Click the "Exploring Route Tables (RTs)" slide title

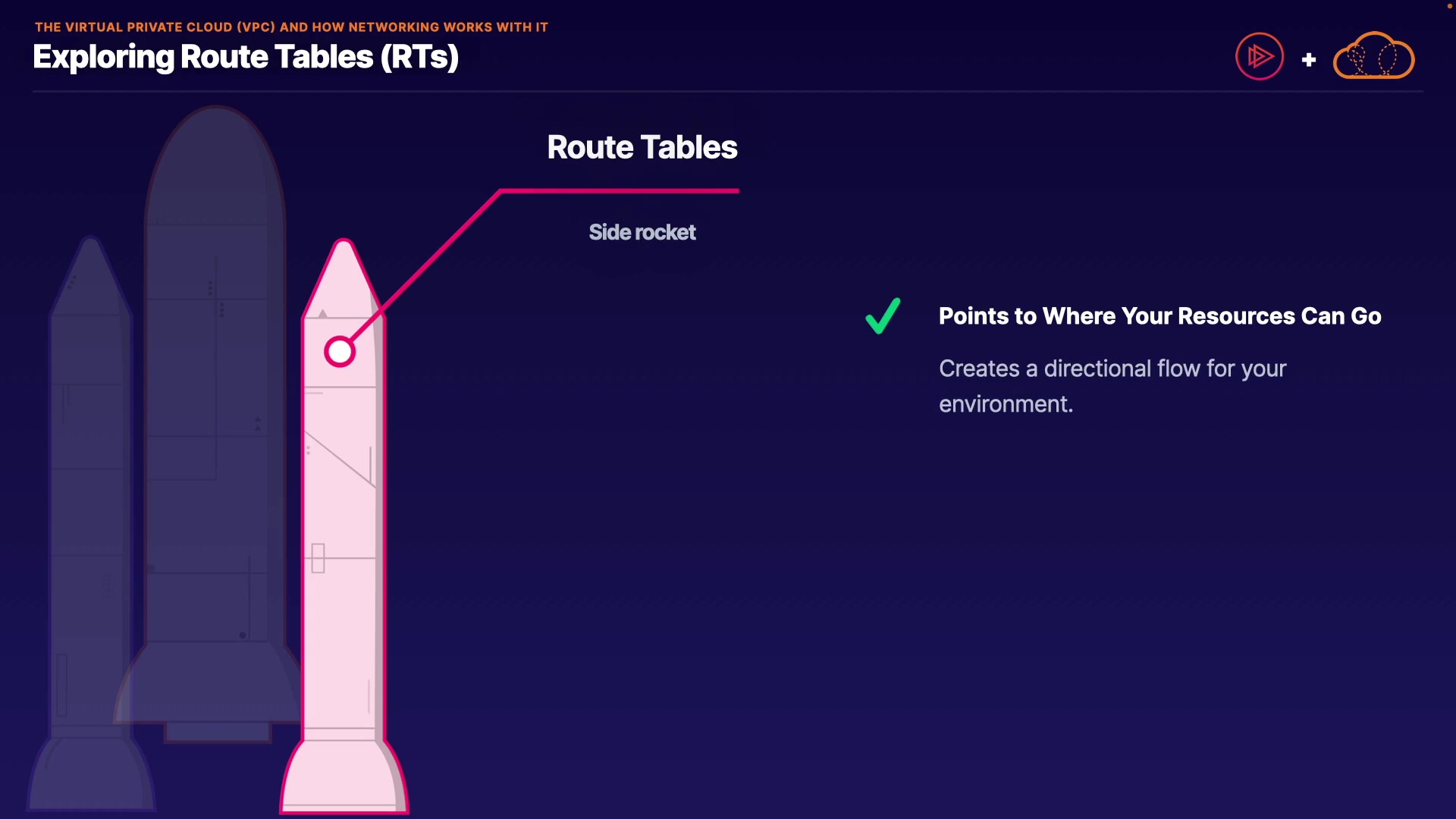[246, 57]
